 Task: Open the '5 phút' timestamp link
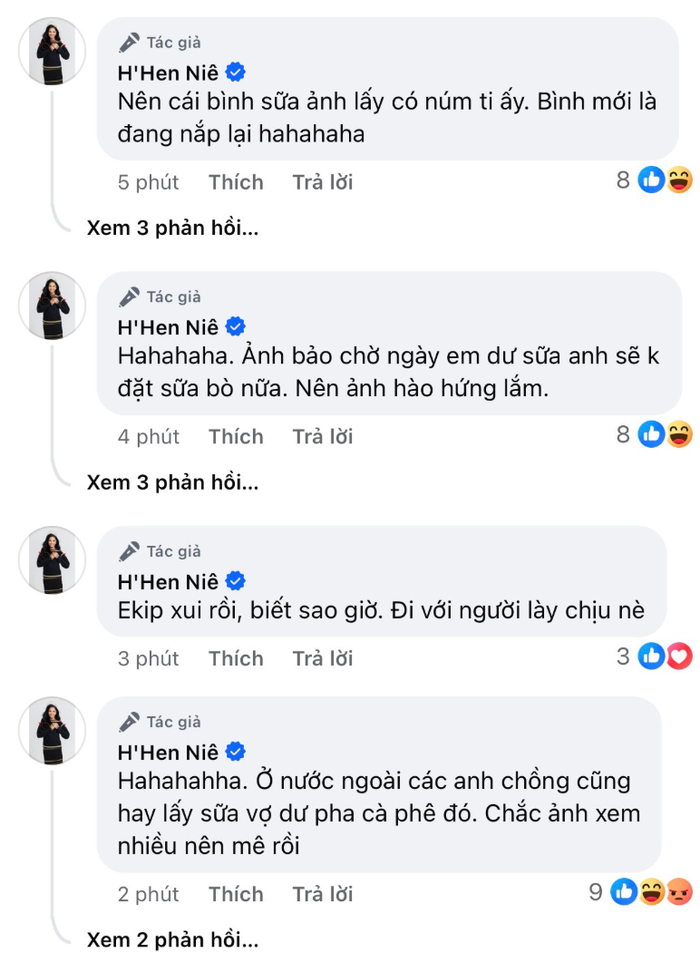click(148, 182)
